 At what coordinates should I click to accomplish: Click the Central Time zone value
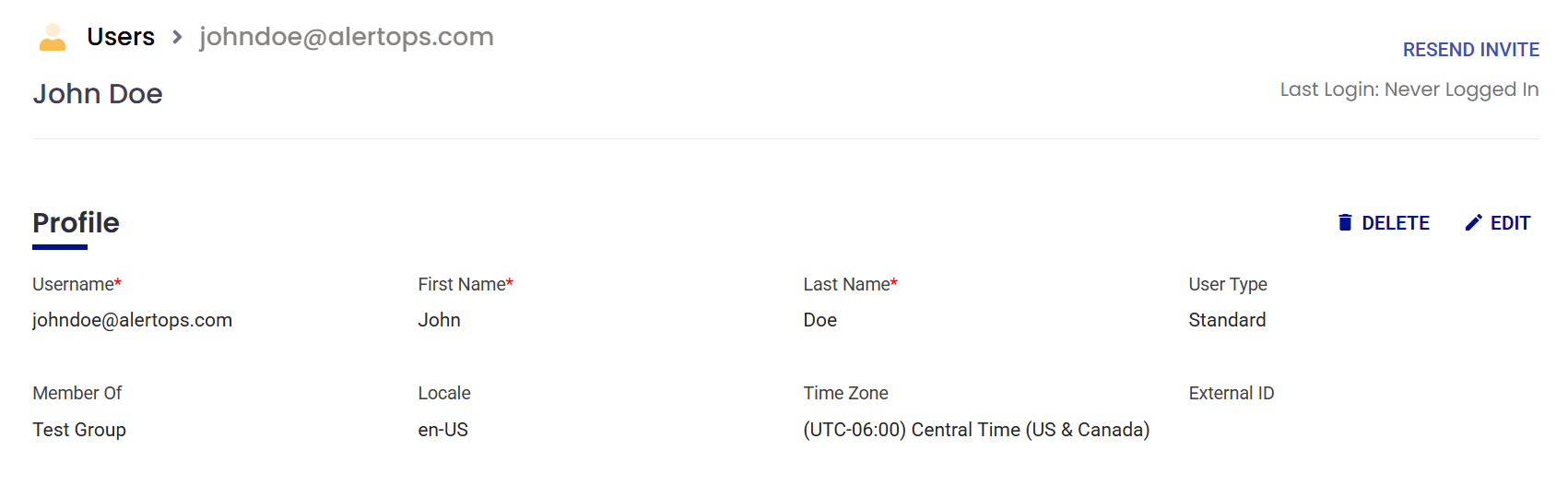976,430
